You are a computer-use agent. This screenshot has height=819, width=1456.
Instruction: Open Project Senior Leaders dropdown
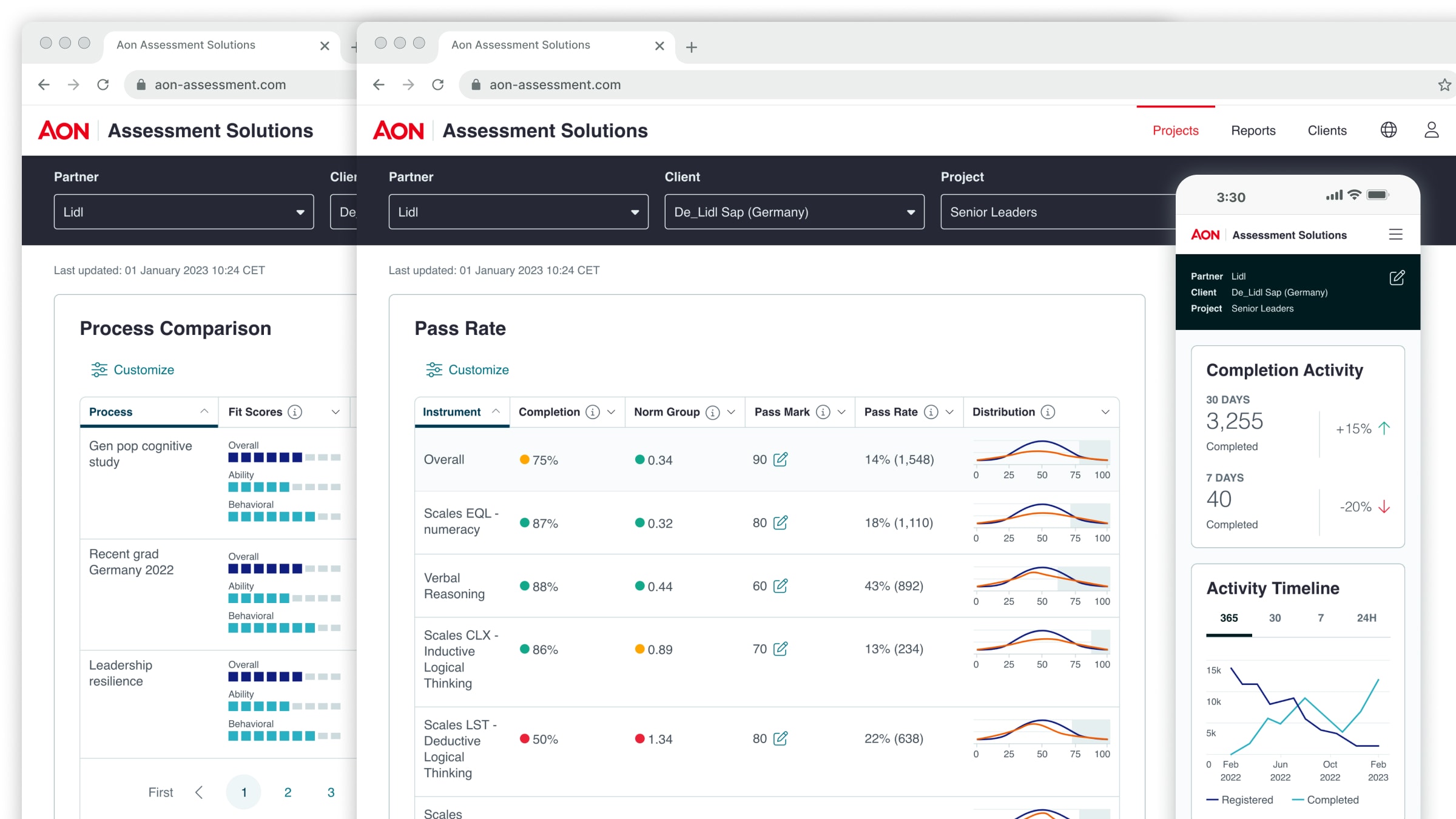pyautogui.click(x=1058, y=212)
